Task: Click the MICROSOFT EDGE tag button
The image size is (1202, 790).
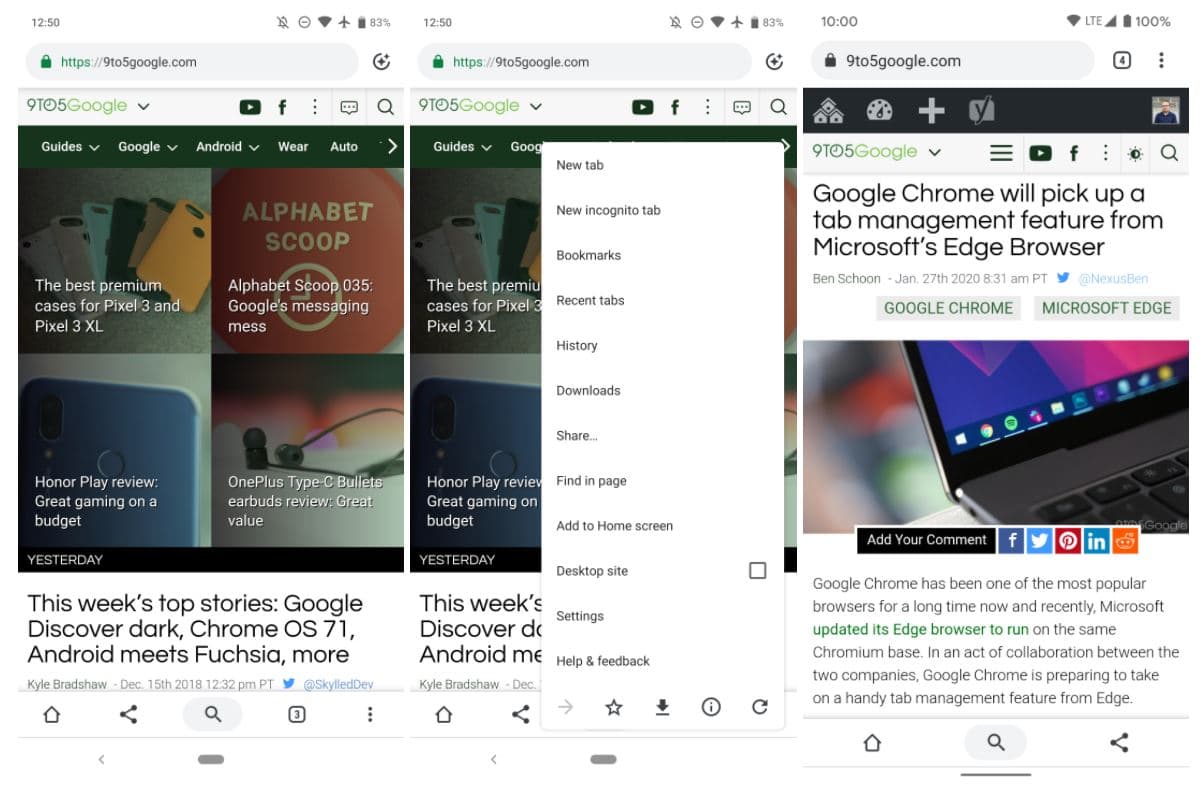Action: pos(1106,308)
